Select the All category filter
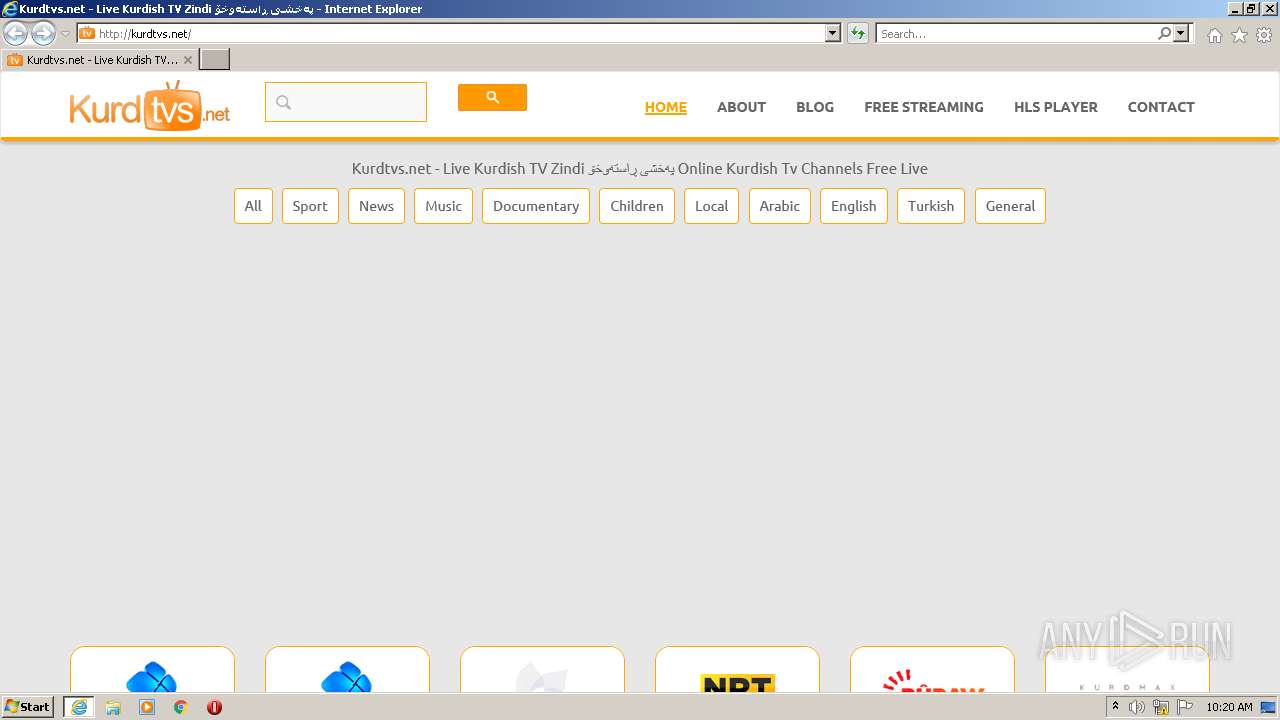Image resolution: width=1280 pixels, height=720 pixels. click(x=253, y=206)
